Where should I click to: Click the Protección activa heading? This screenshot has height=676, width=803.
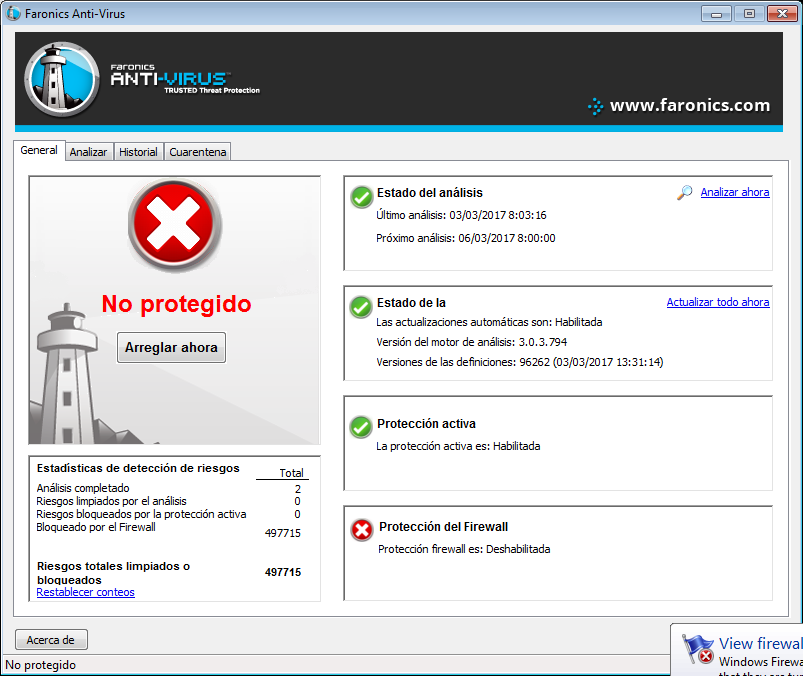pyautogui.click(x=426, y=424)
